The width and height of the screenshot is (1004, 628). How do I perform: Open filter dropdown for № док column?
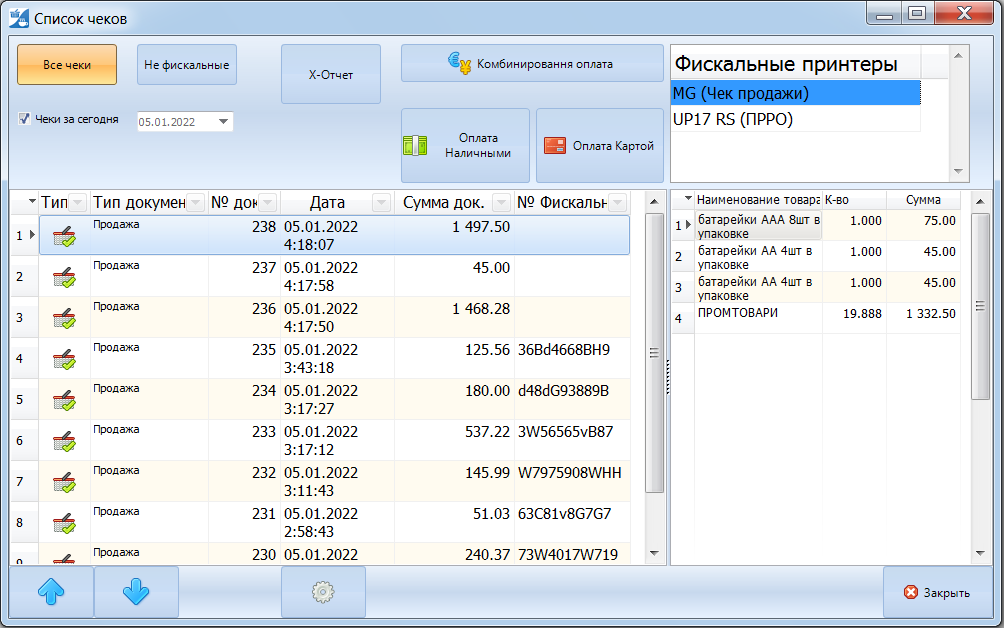[x=268, y=203]
